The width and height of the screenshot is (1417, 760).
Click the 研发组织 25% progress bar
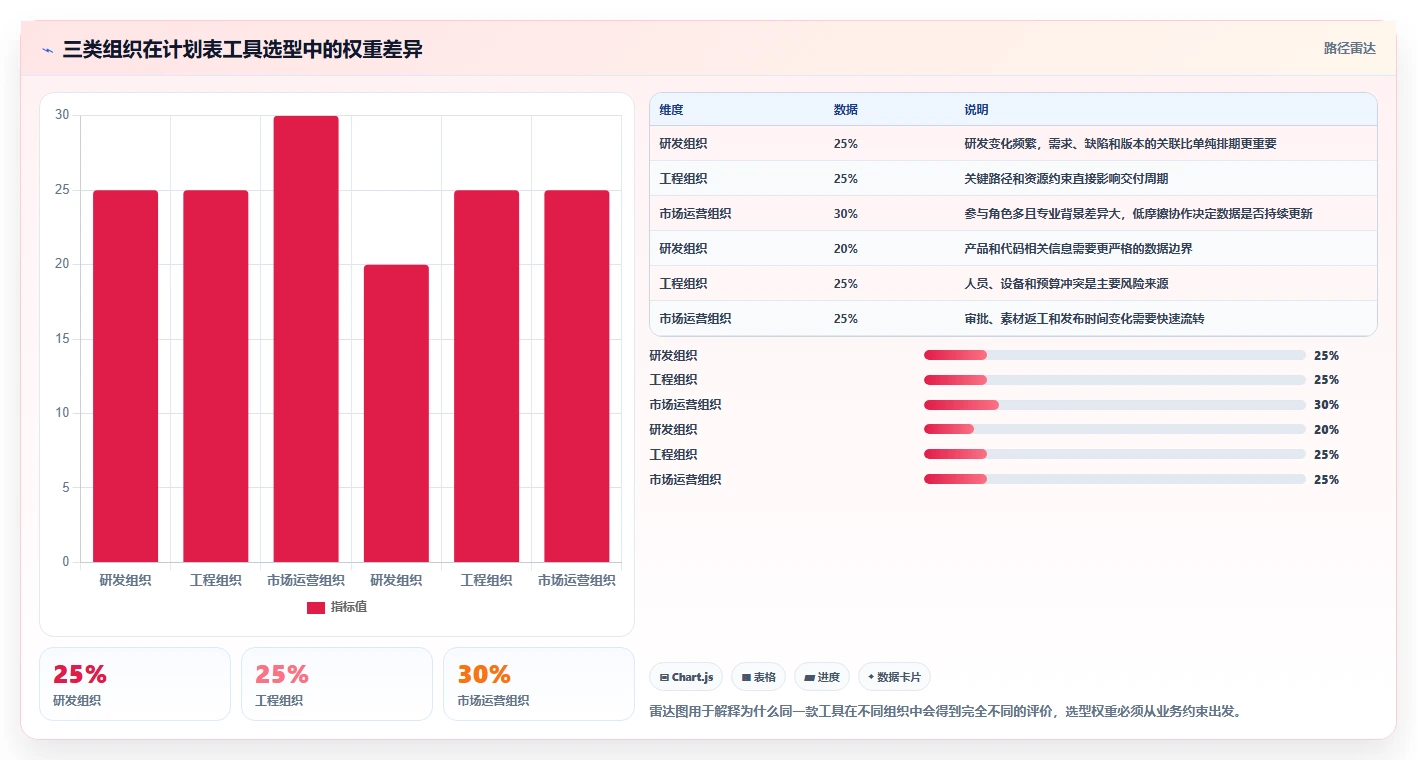pos(1115,355)
